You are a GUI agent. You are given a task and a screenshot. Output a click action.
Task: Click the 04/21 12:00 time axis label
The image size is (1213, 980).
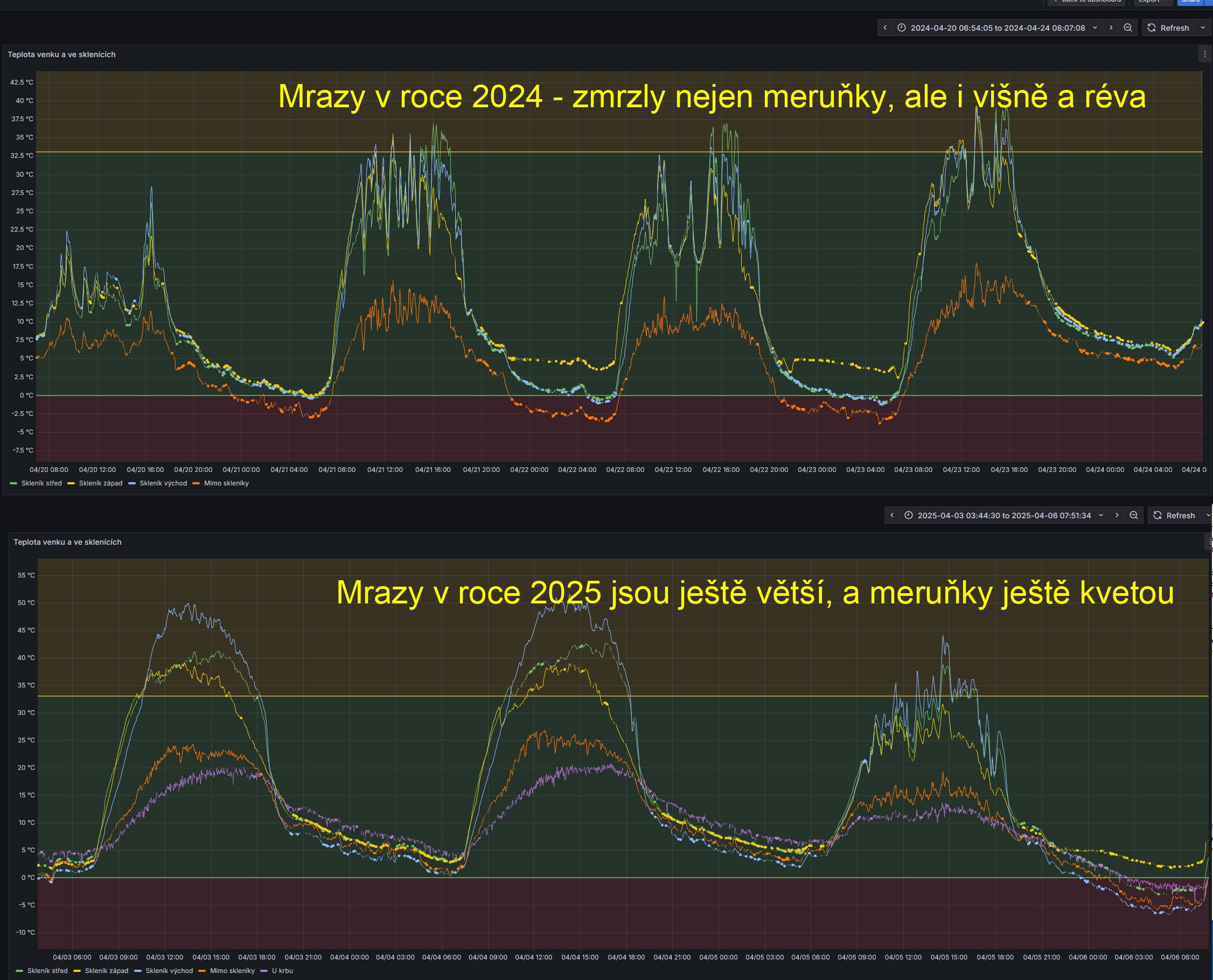(x=385, y=470)
